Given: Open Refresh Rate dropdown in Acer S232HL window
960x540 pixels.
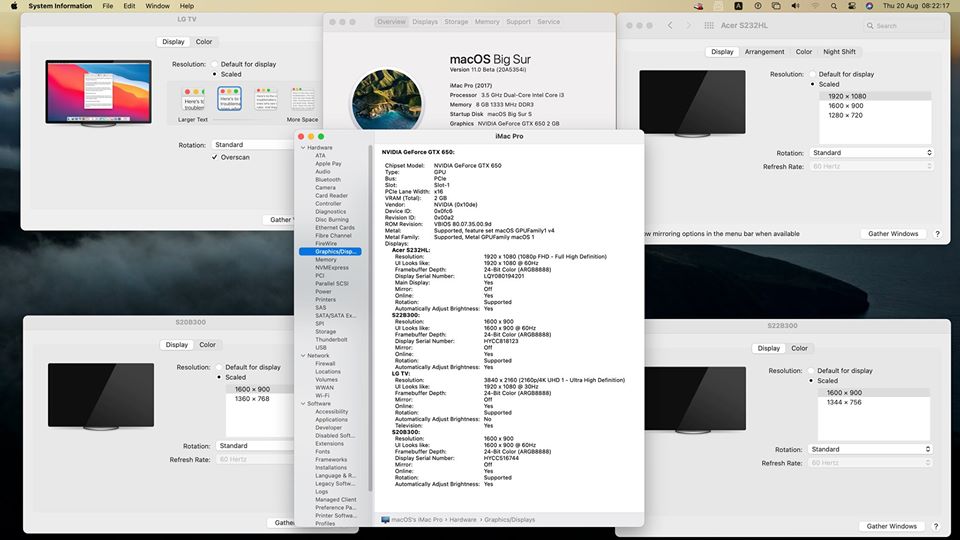Looking at the screenshot, I should point(872,166).
